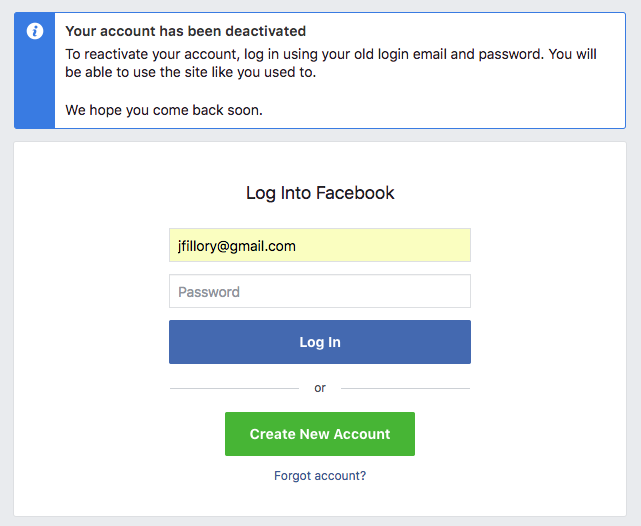Click the "or" separator text

320,388
